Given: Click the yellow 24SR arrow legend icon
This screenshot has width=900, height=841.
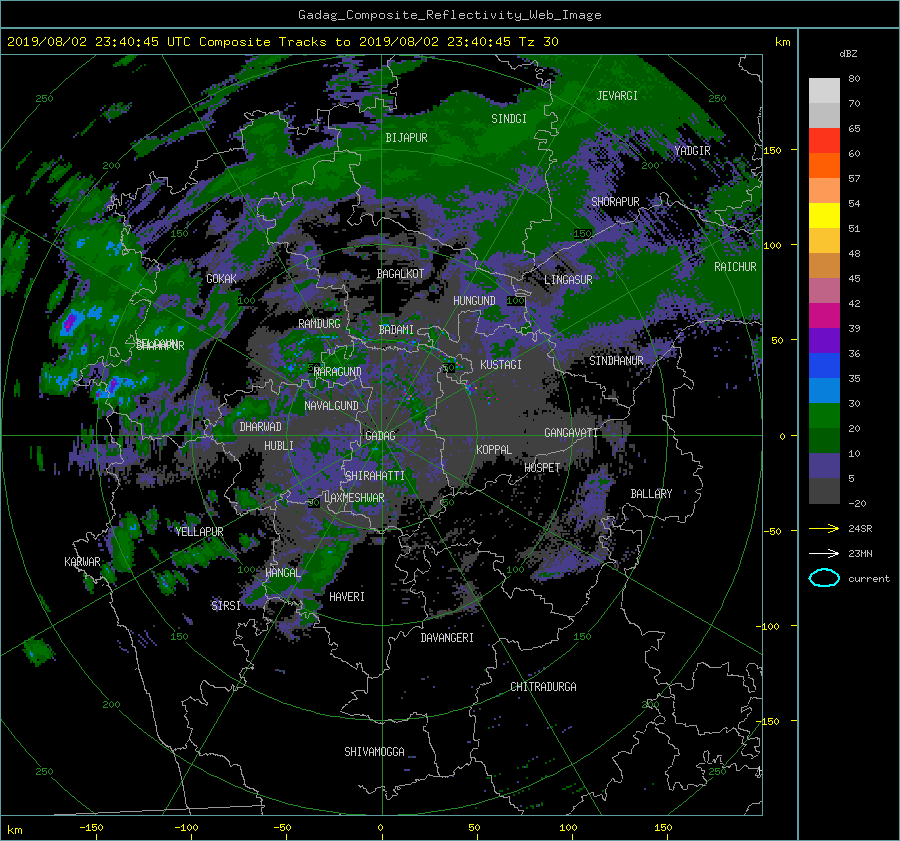Looking at the screenshot, I should pos(824,528).
